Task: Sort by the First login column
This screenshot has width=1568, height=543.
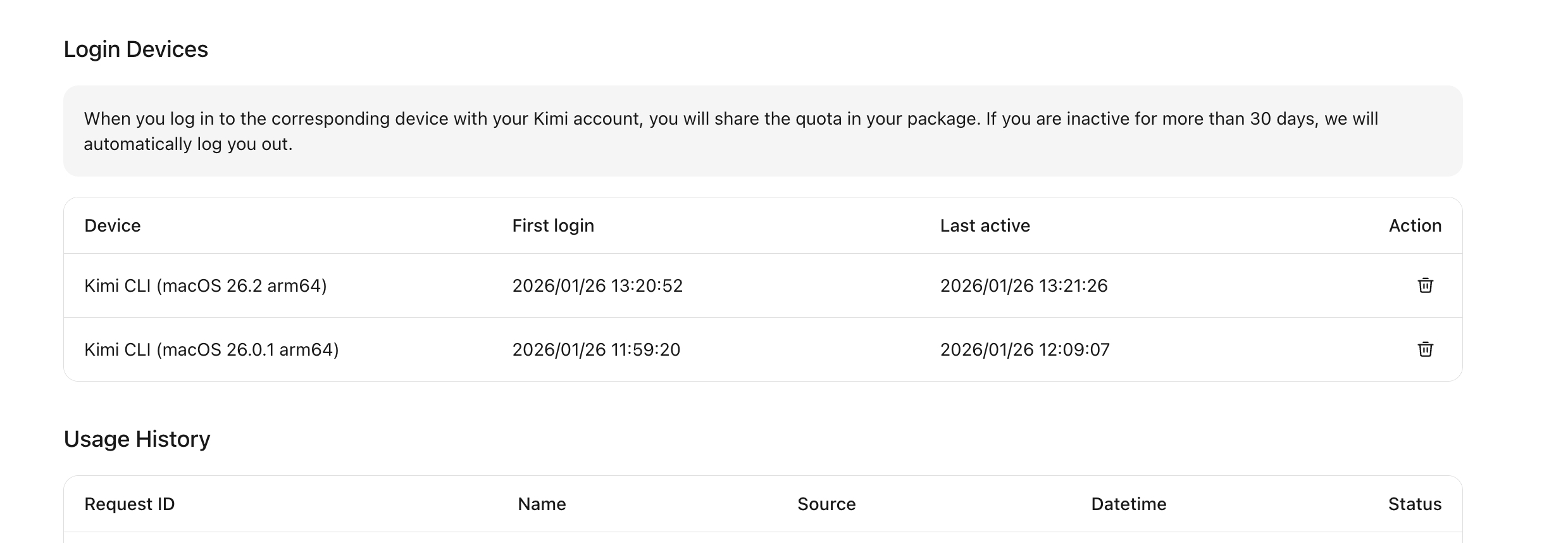Action: pos(552,225)
